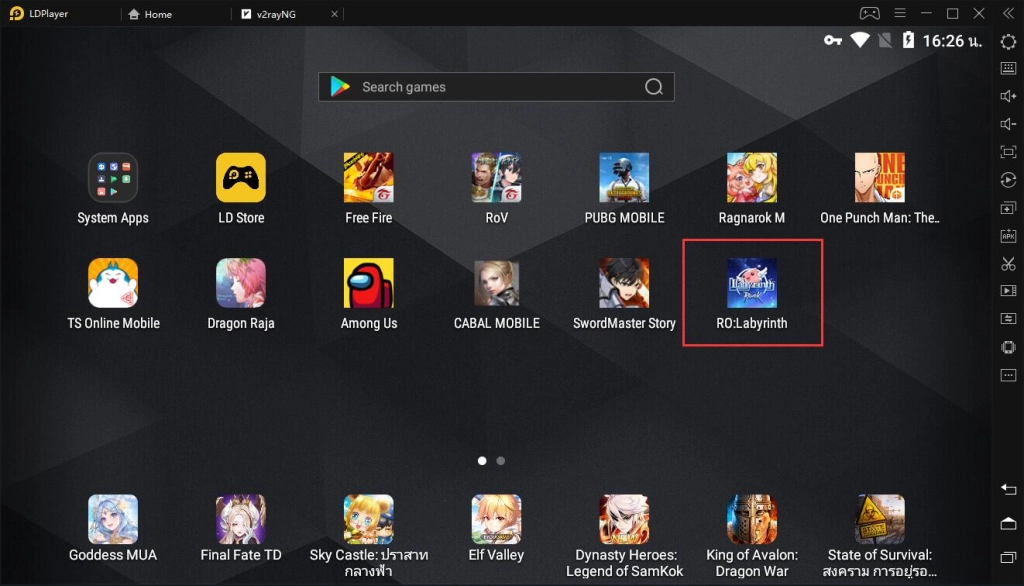This screenshot has width=1024, height=586.
Task: Open the operation recorder/synchronizer icon
Action: (x=1008, y=180)
